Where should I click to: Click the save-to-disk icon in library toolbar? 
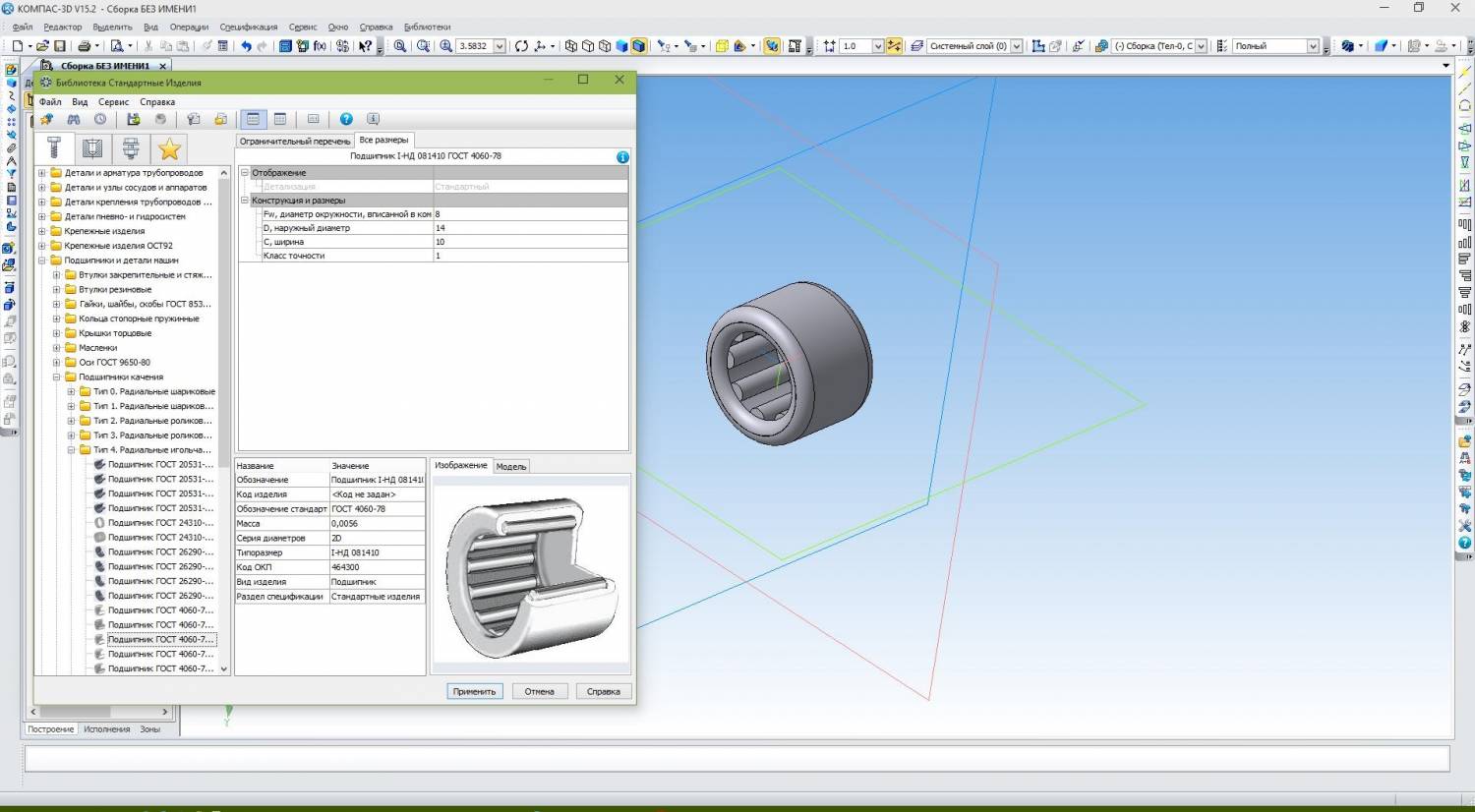134,119
